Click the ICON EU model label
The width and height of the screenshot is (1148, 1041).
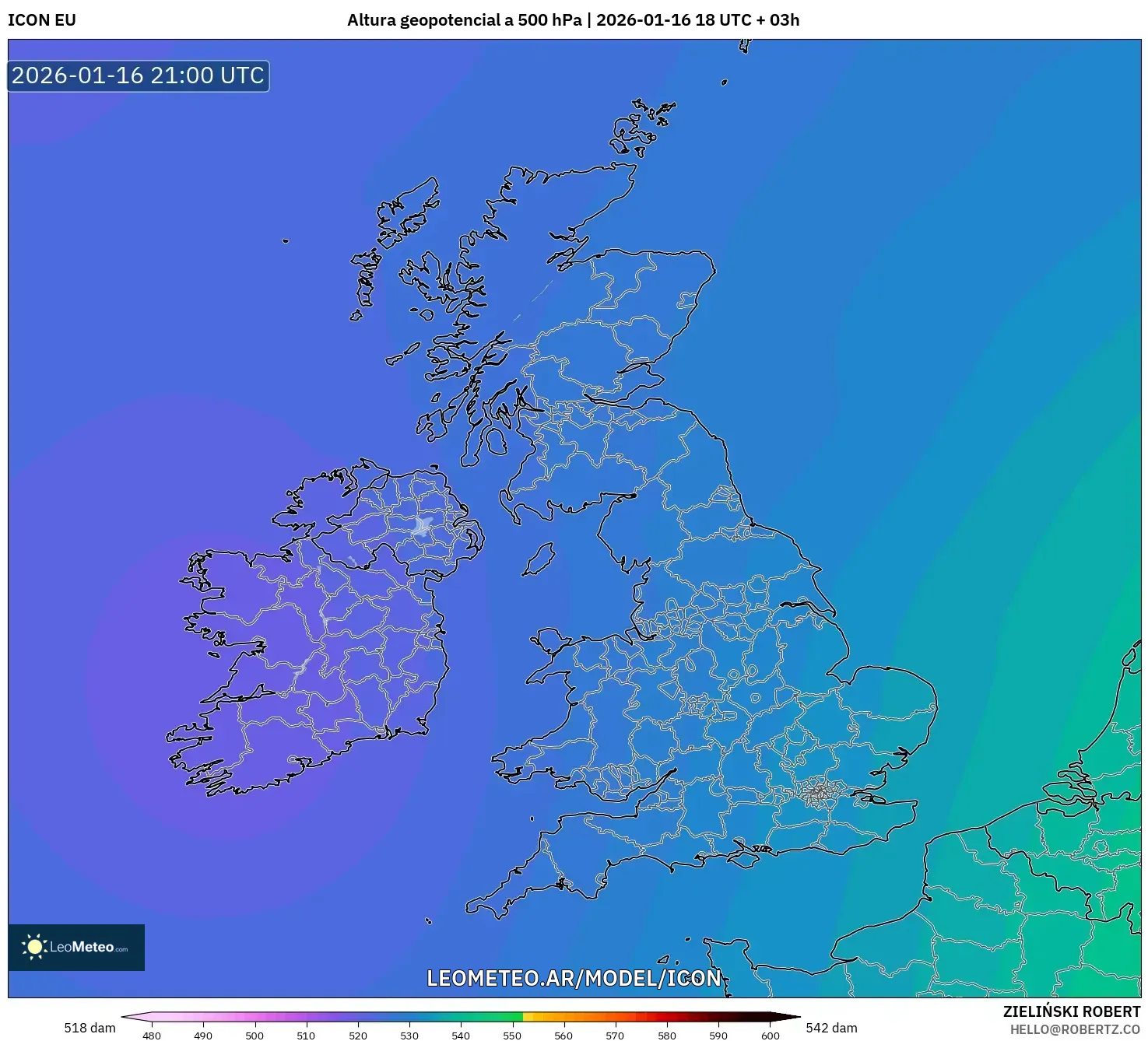[x=42, y=20]
